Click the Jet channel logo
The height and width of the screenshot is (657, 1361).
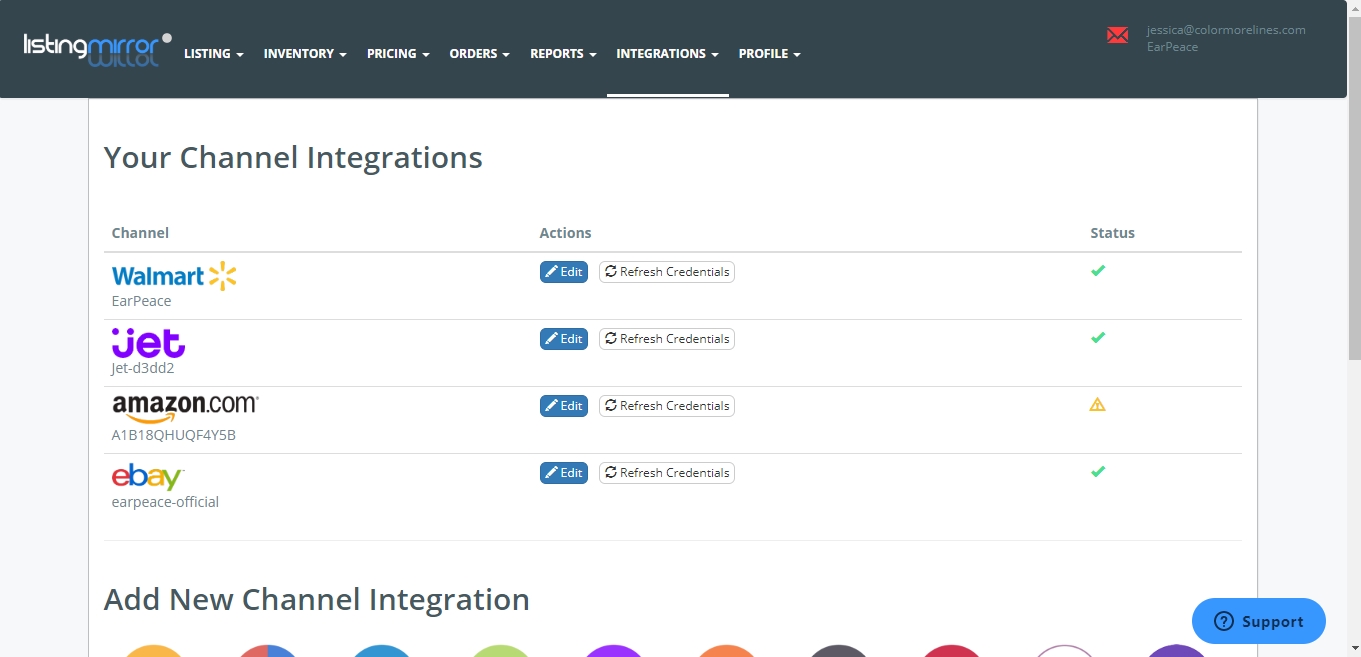click(148, 343)
